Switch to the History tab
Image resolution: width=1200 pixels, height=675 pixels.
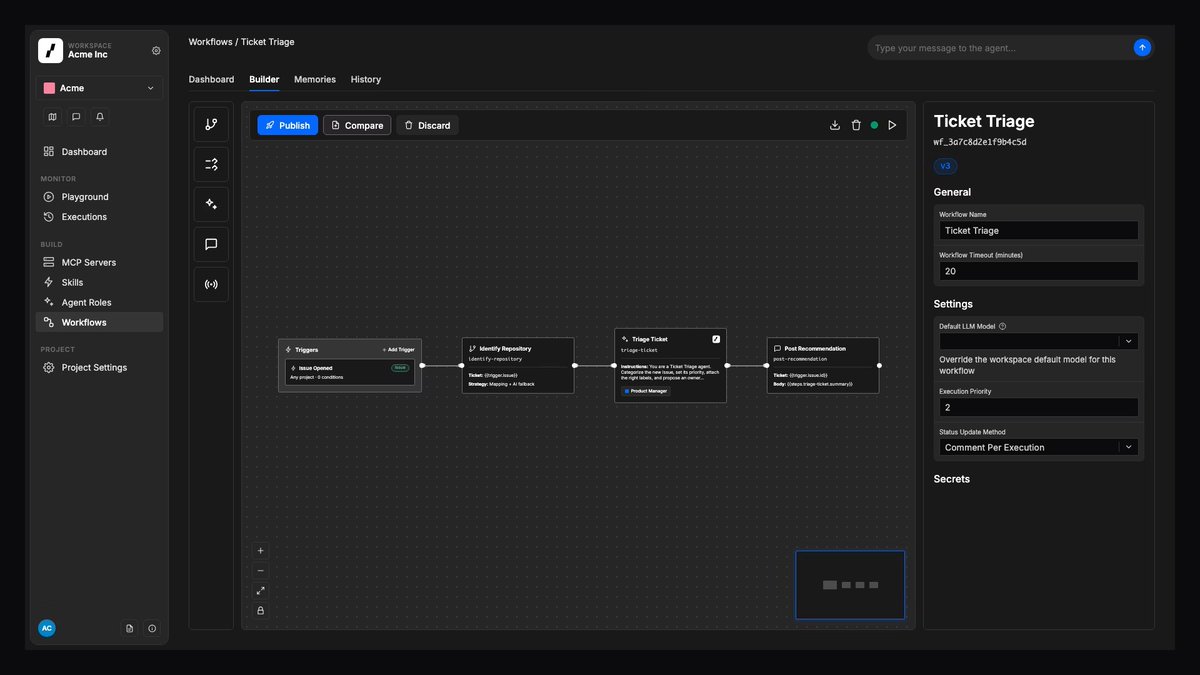(x=366, y=79)
